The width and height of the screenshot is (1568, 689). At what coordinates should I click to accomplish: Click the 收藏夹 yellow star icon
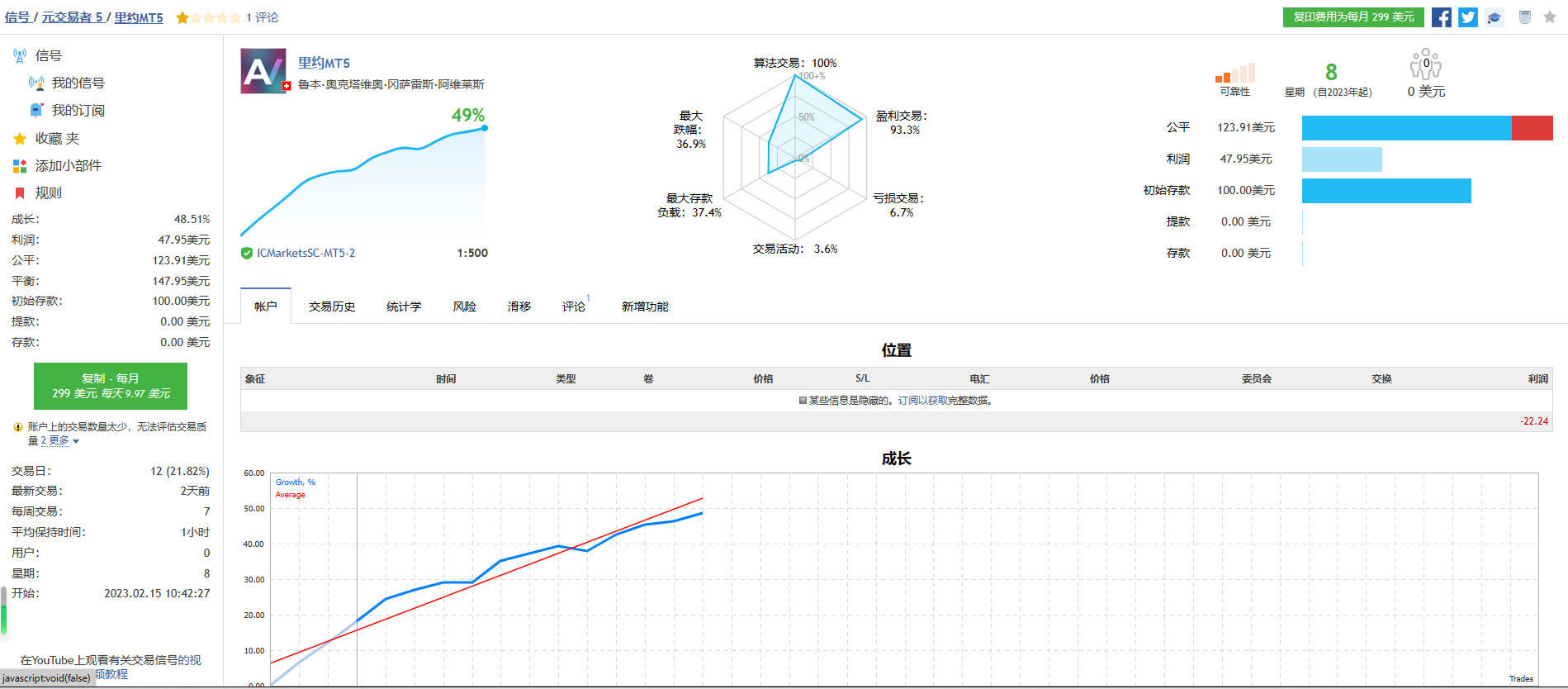click(20, 139)
